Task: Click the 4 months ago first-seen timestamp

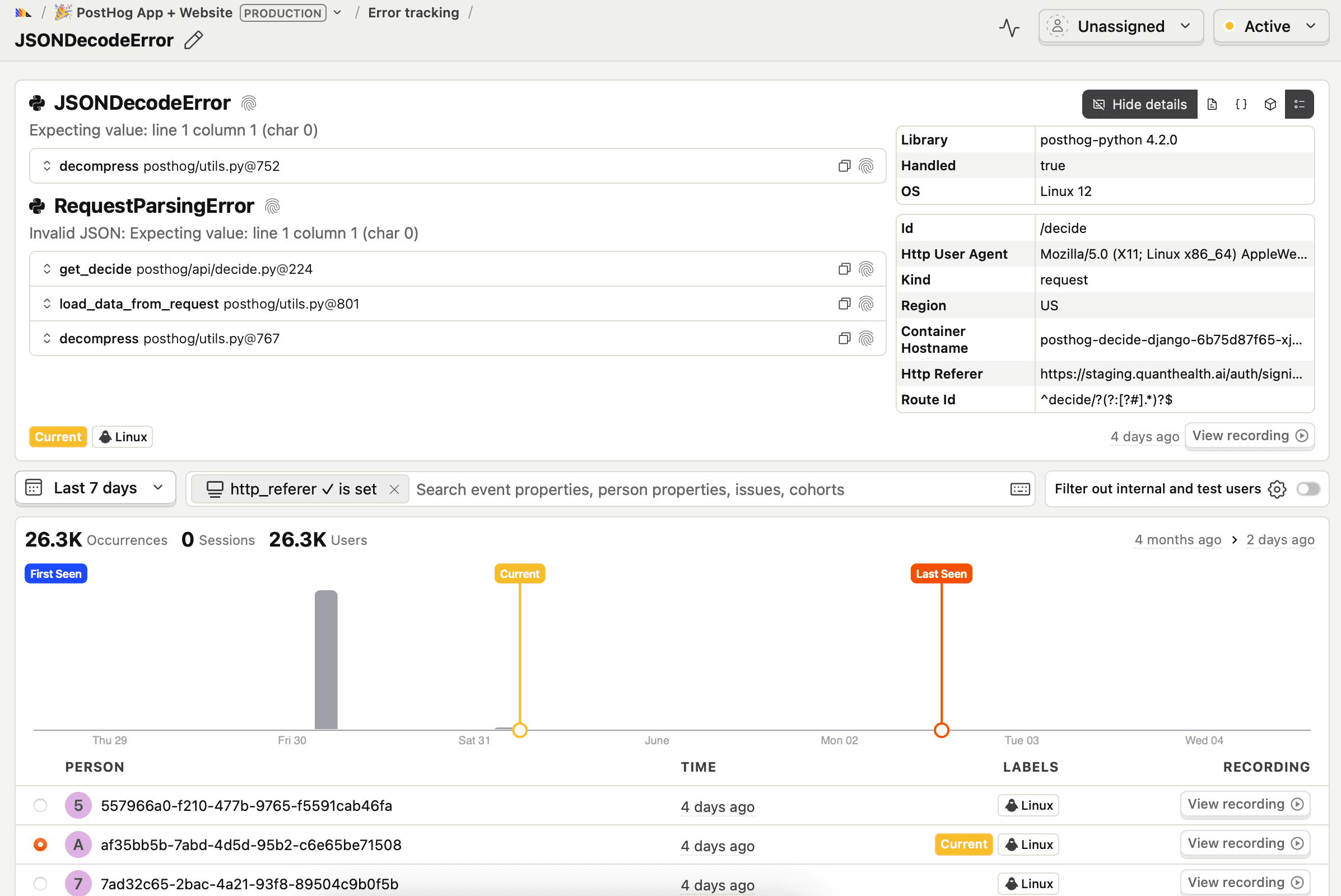Action: (1177, 540)
